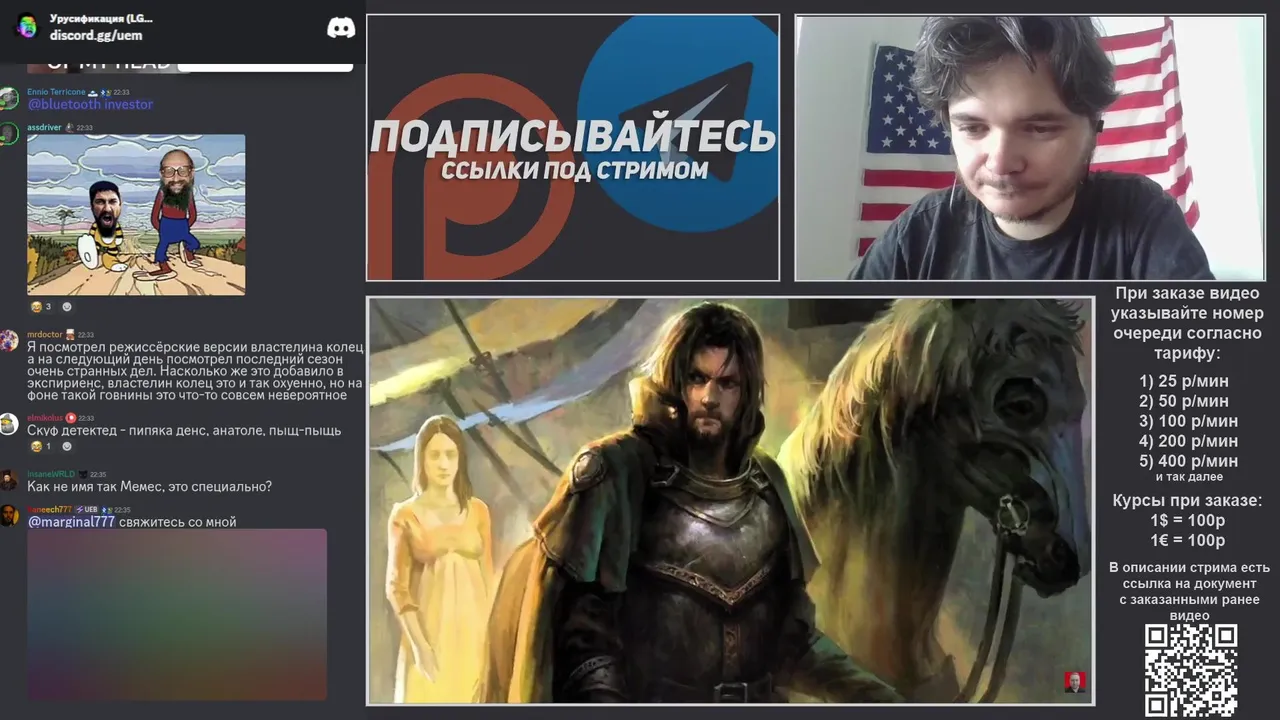The width and height of the screenshot is (1280, 720).
Task: Open the Урусификация server avatar icon
Action: pos(27,26)
